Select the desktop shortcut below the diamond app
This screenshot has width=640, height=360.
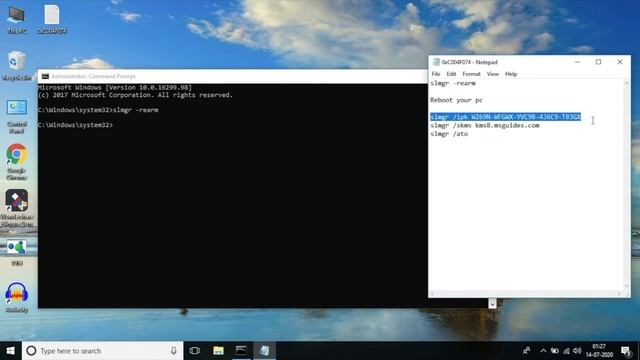17,253
